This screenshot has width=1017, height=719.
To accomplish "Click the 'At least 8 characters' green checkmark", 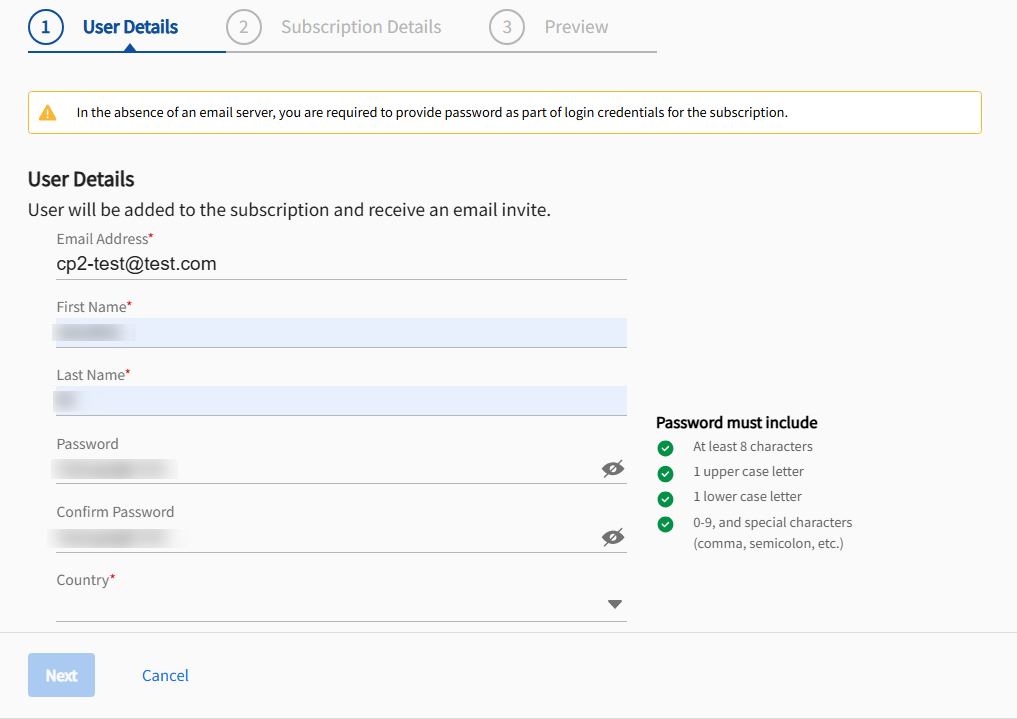I will point(666,448).
